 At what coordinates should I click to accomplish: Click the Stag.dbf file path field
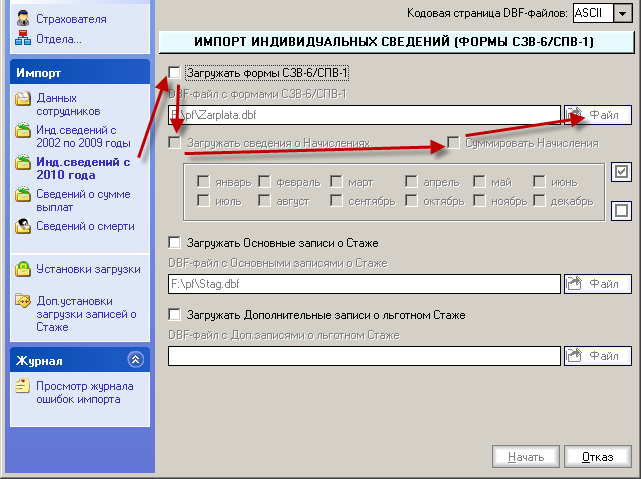(364, 284)
